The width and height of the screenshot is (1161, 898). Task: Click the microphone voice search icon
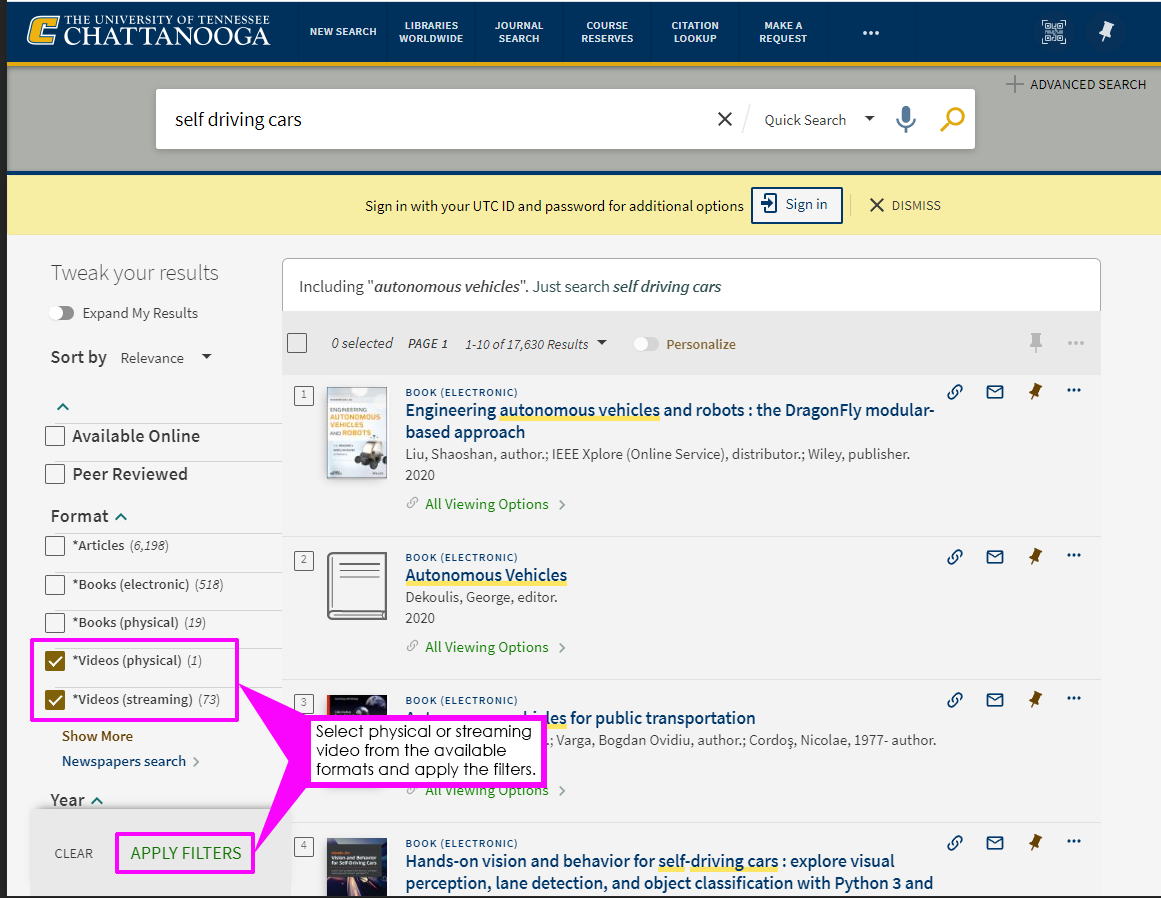(905, 120)
